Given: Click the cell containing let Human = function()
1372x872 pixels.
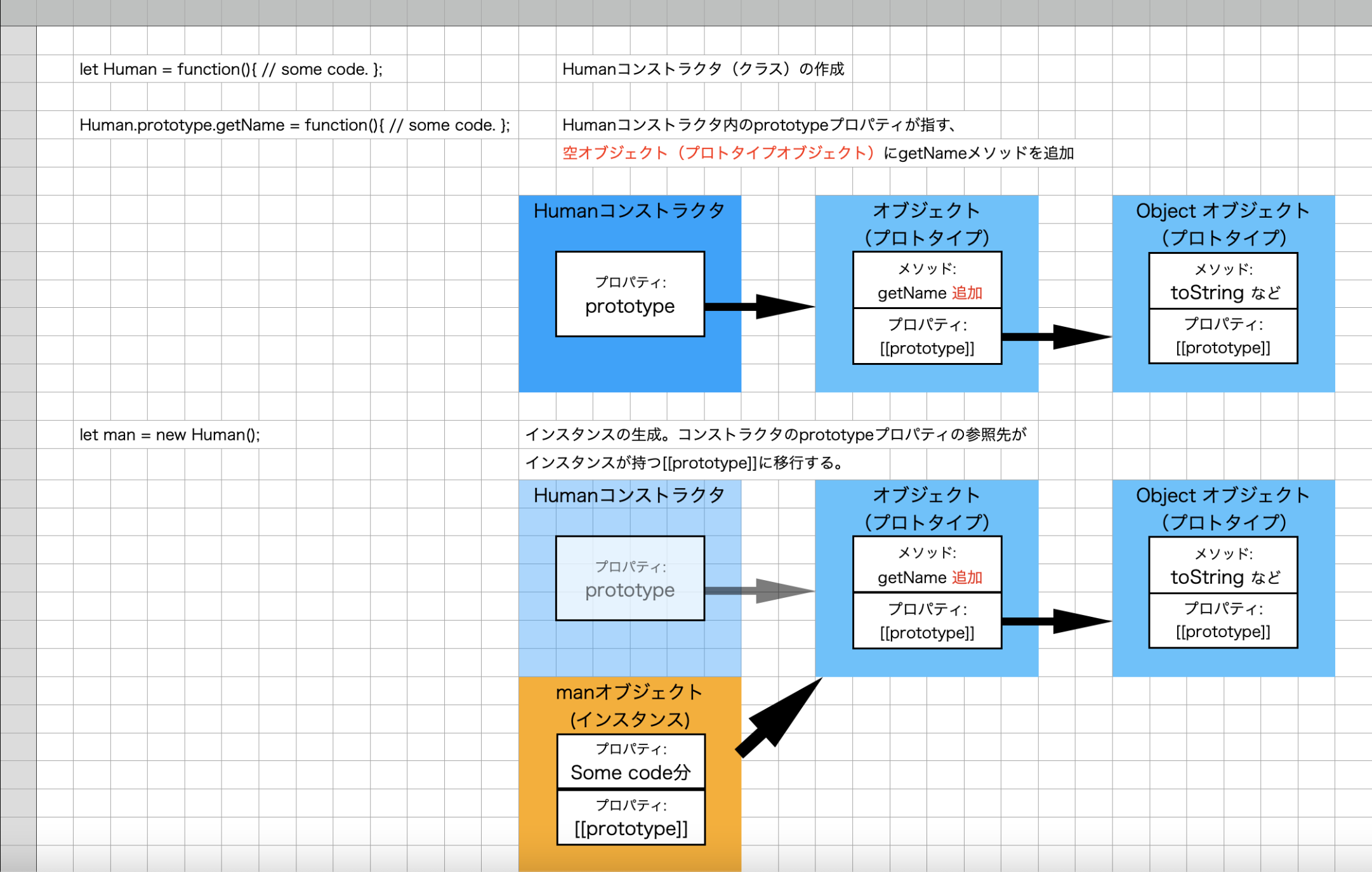Looking at the screenshot, I should point(230,70).
